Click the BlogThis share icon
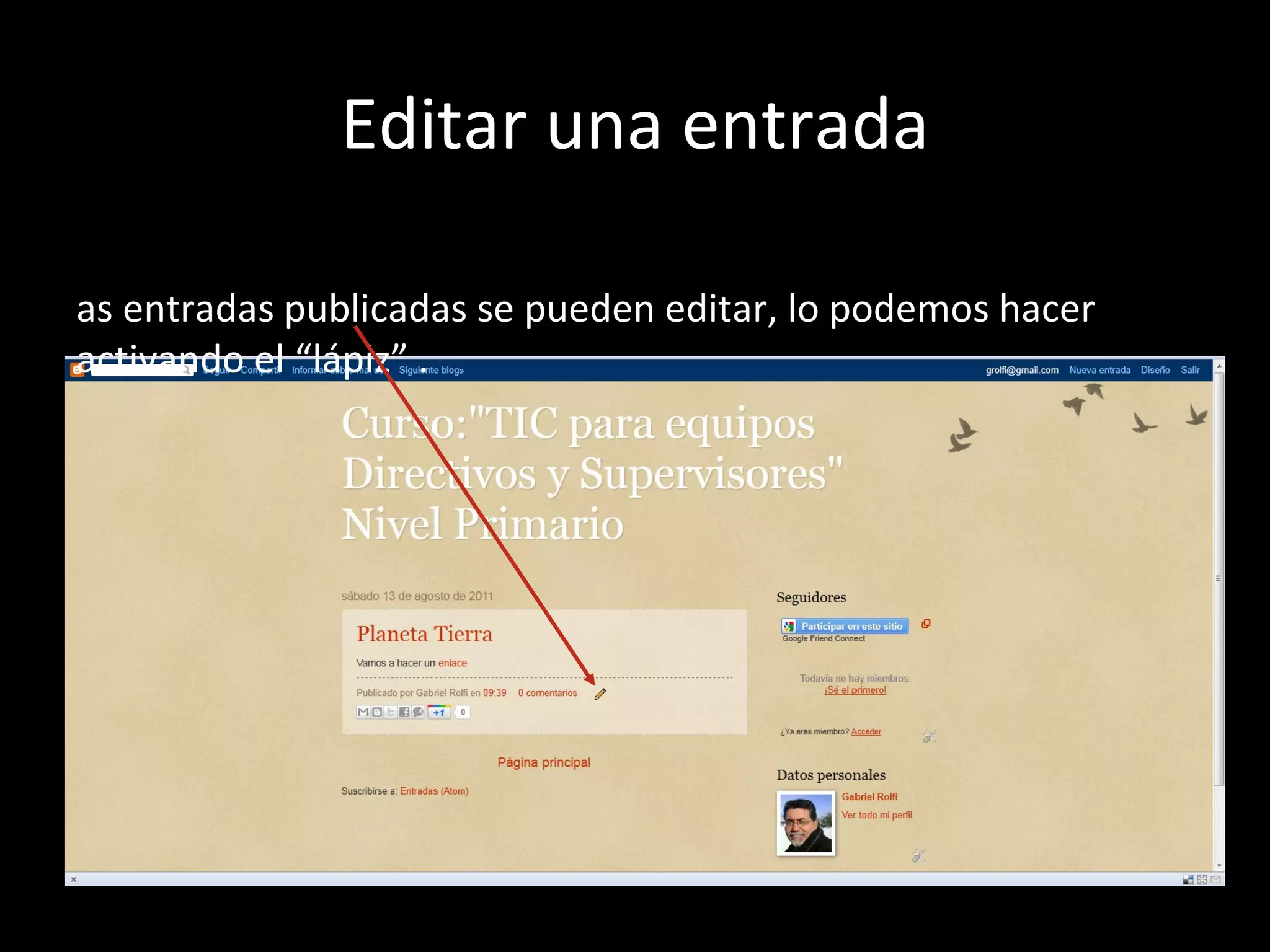Screen dimensions: 1270x952 tap(377, 712)
